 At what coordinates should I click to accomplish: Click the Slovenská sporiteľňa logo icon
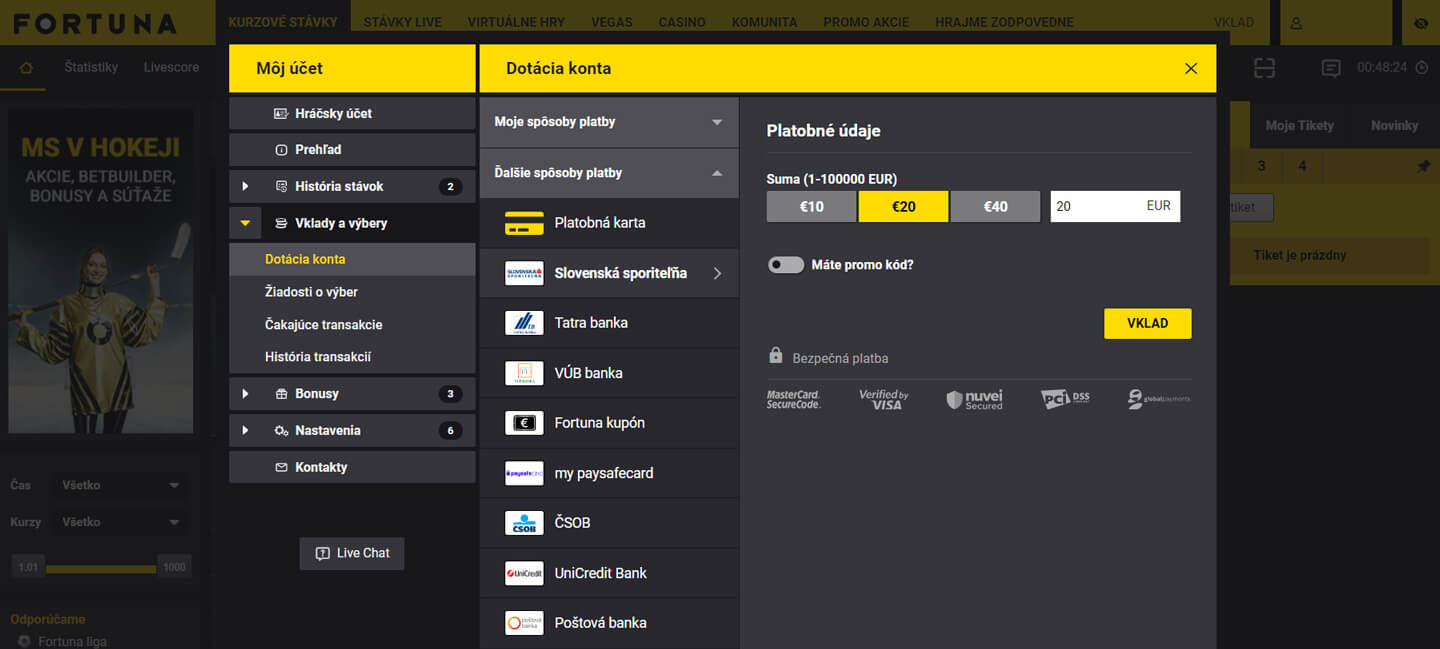click(x=524, y=273)
